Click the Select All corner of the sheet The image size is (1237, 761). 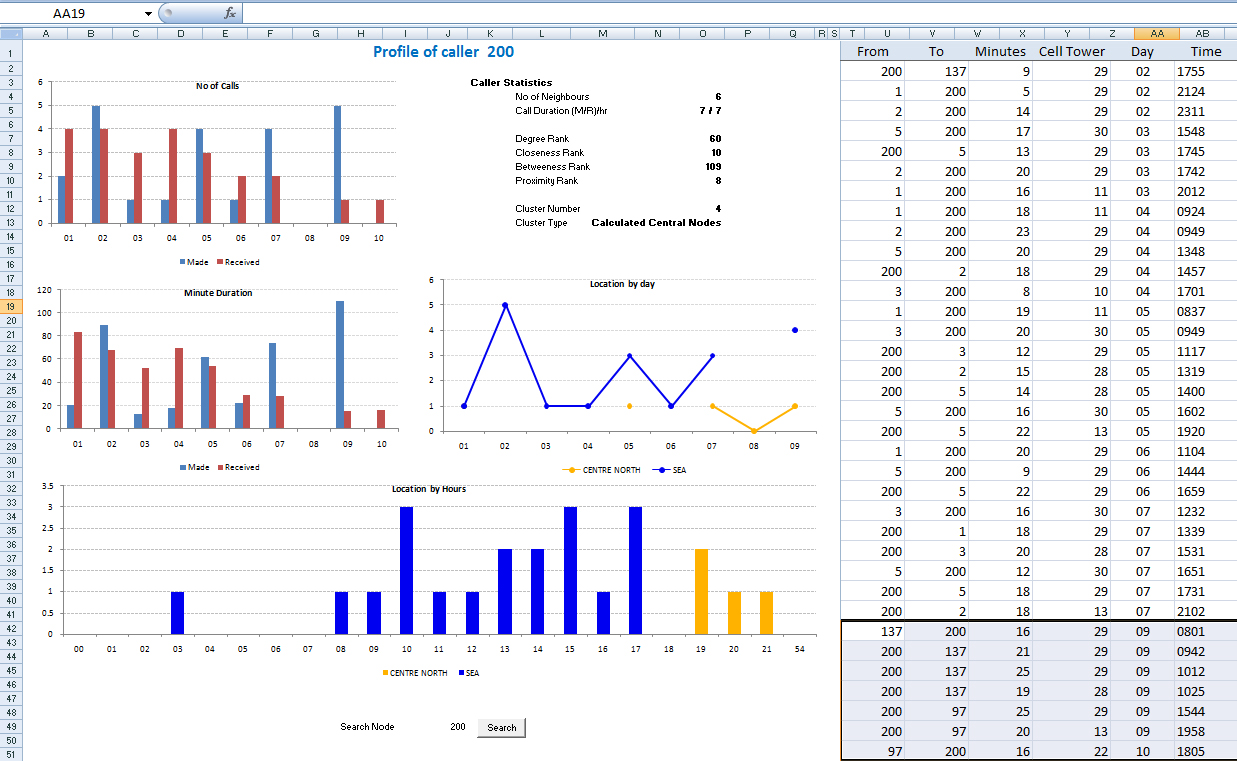click(x=11, y=33)
